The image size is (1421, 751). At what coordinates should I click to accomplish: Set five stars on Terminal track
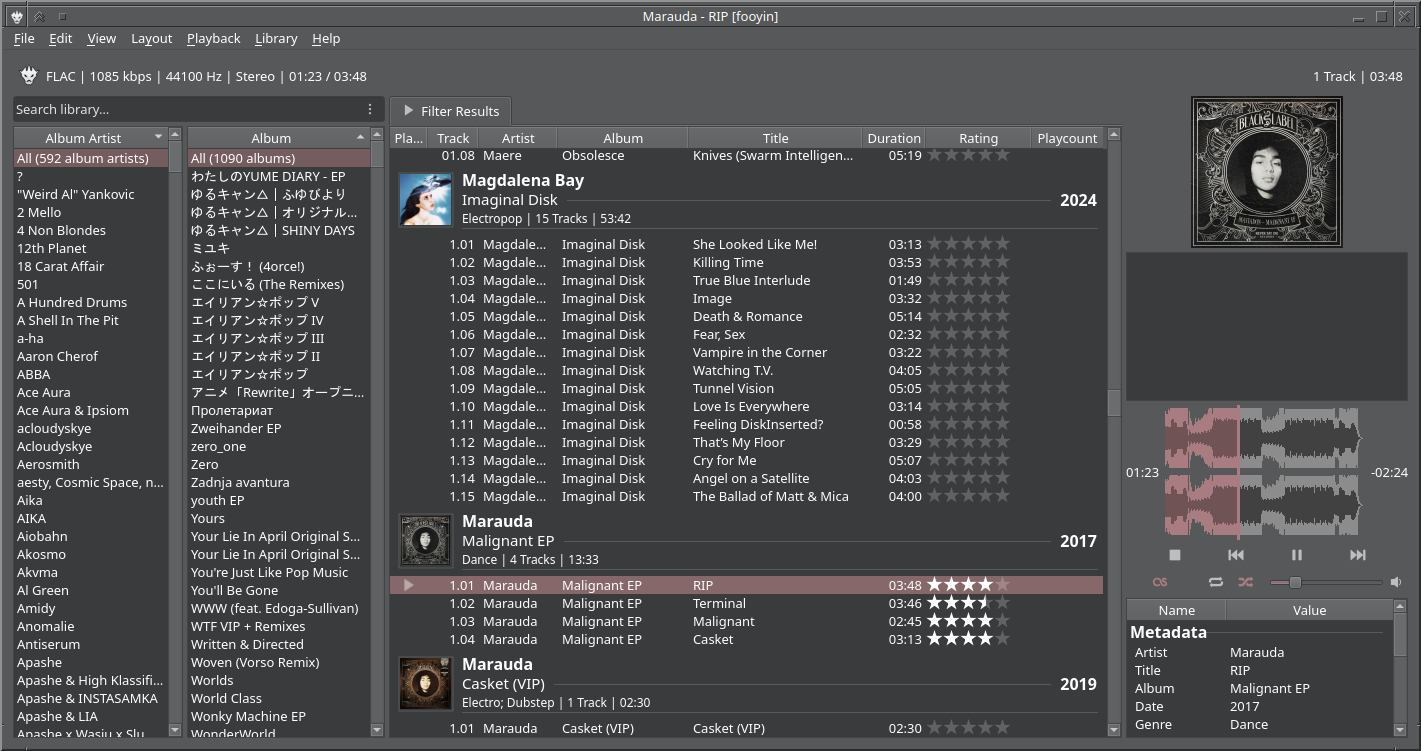tap(1002, 603)
